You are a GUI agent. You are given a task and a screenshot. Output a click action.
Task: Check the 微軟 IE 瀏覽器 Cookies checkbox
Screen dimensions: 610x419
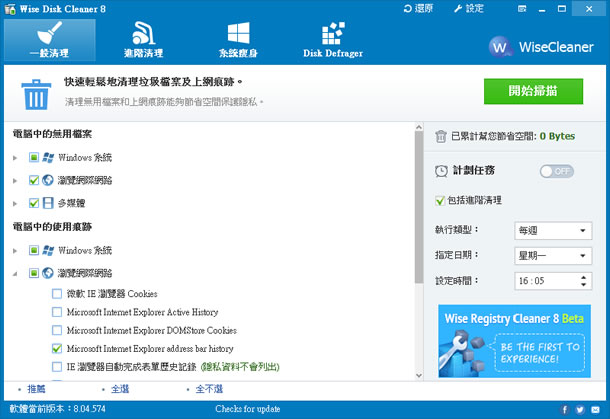[57, 293]
